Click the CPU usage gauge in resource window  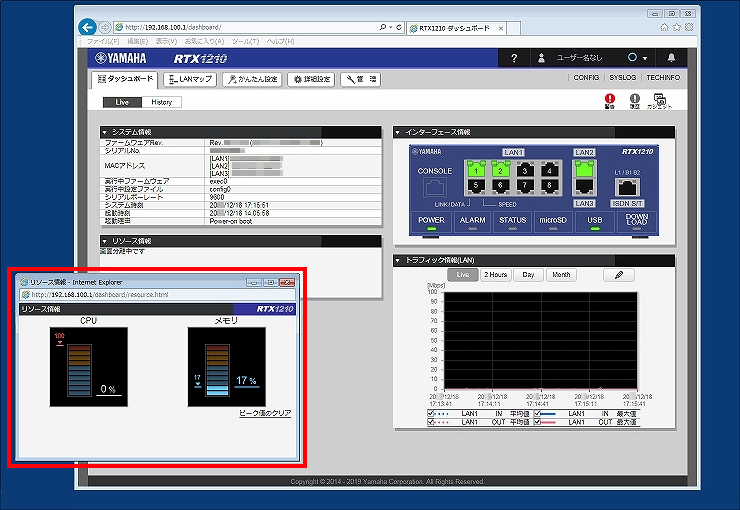(89, 367)
